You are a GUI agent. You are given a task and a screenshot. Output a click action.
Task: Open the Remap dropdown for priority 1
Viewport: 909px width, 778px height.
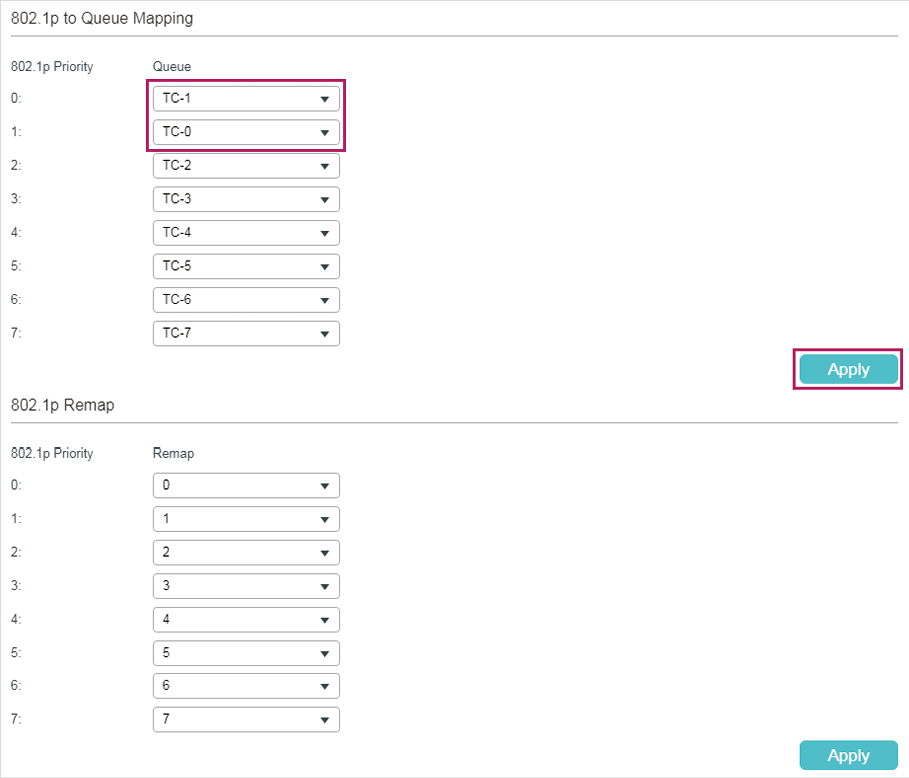point(246,519)
